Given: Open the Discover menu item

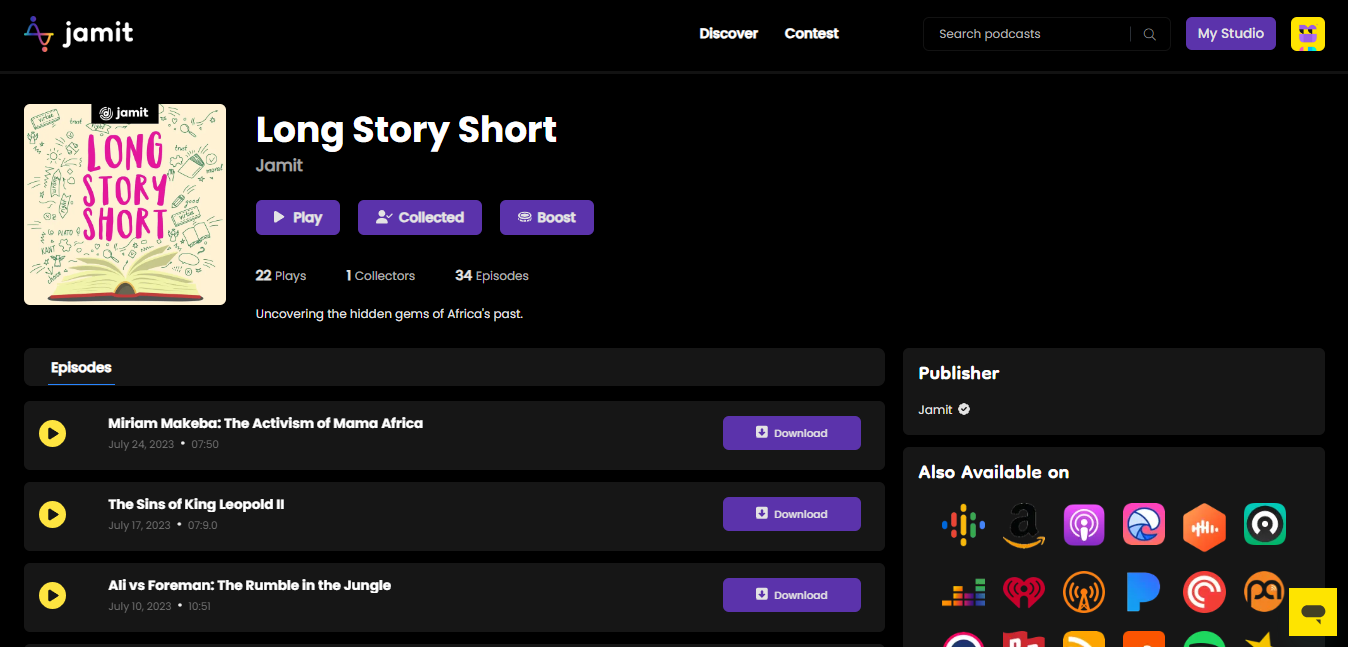Looking at the screenshot, I should point(728,33).
